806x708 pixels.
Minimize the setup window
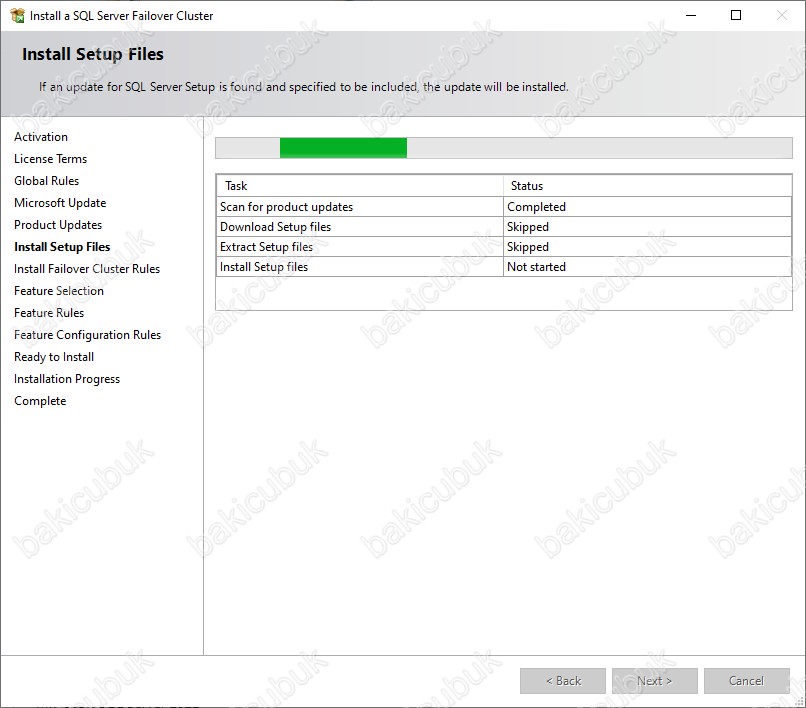pos(691,15)
